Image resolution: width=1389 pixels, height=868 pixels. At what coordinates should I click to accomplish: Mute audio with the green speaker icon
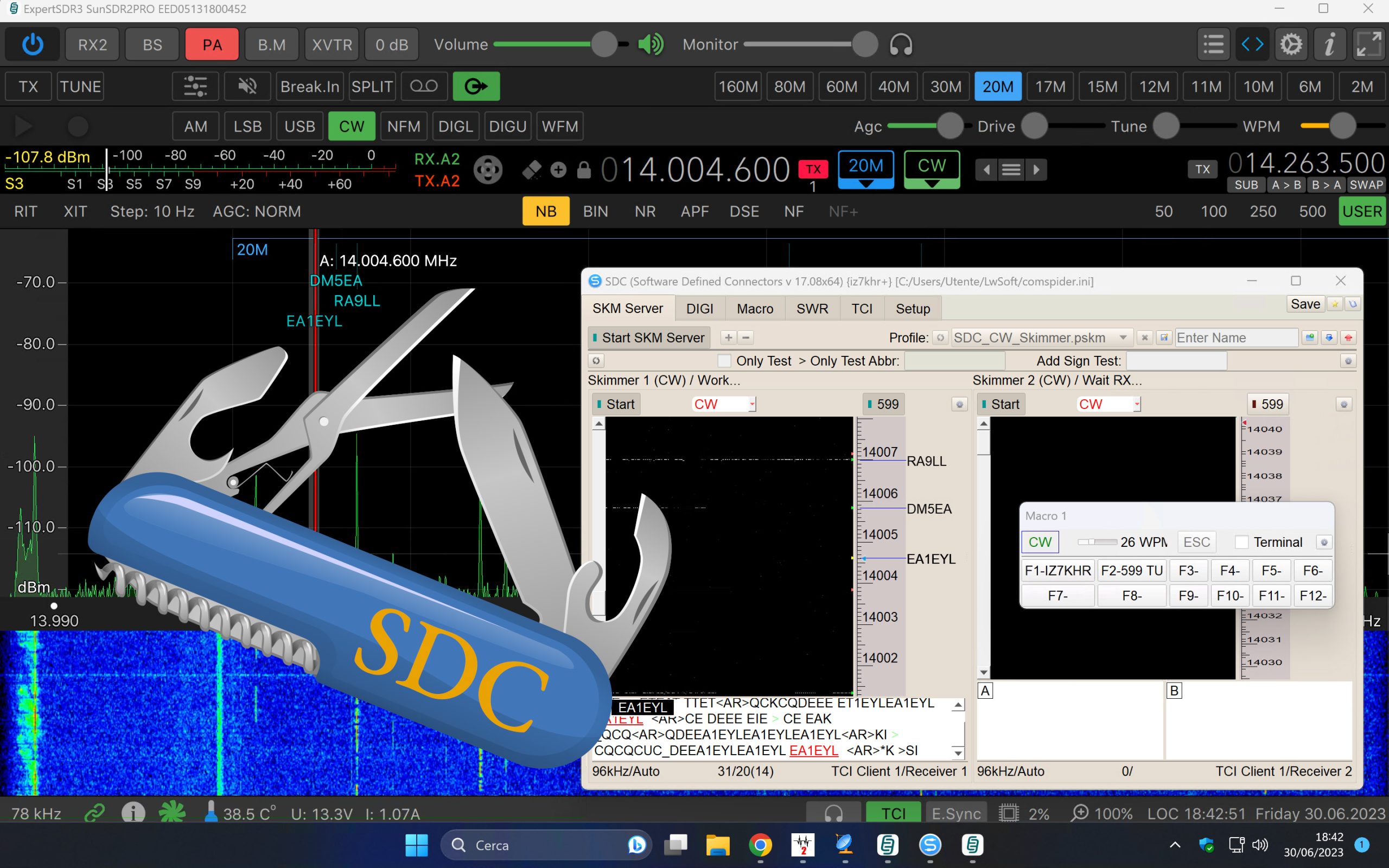[651, 44]
